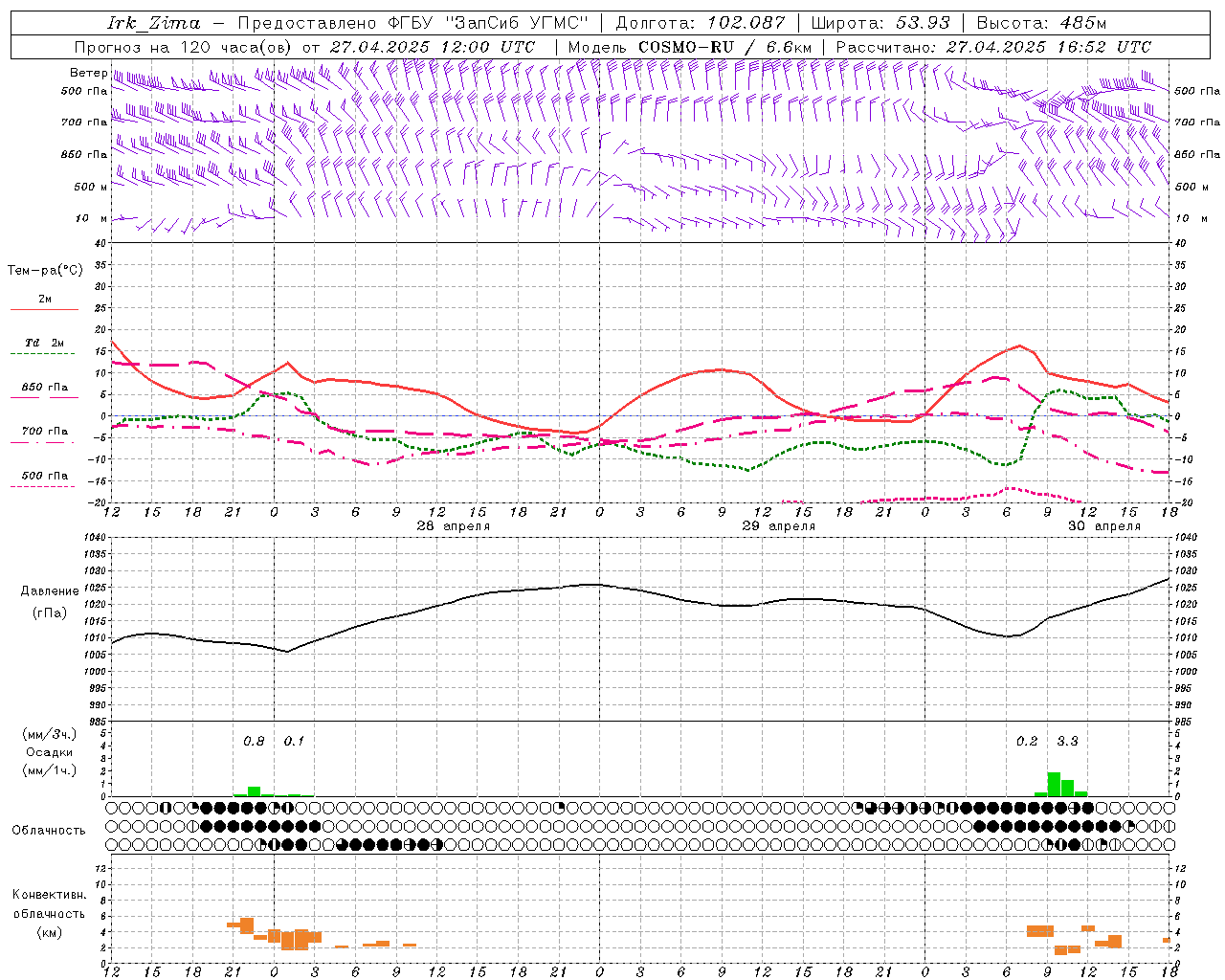Click the (мм/1ч.) precipitation unit label

(x=49, y=770)
